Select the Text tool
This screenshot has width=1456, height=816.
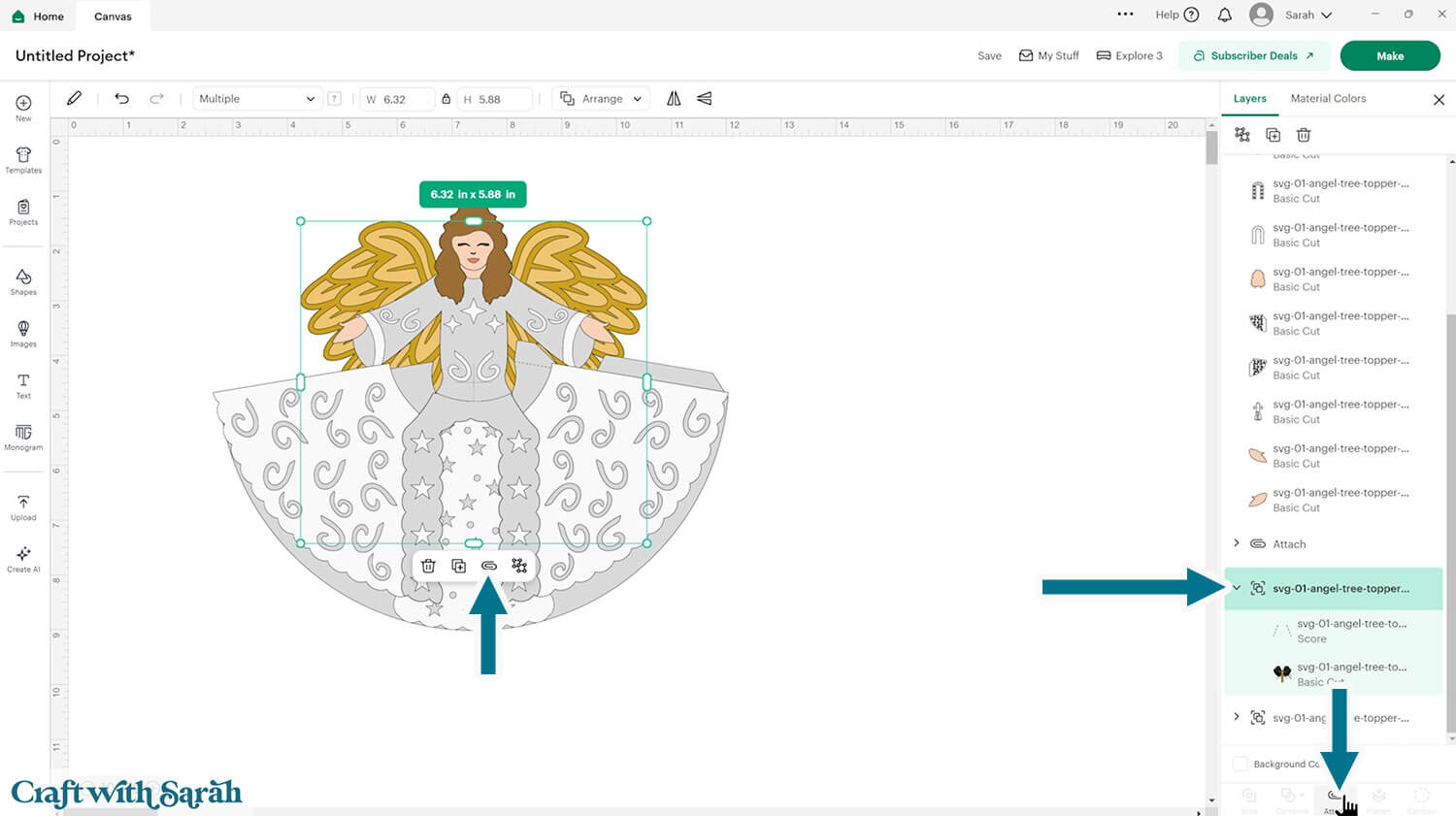(23, 385)
